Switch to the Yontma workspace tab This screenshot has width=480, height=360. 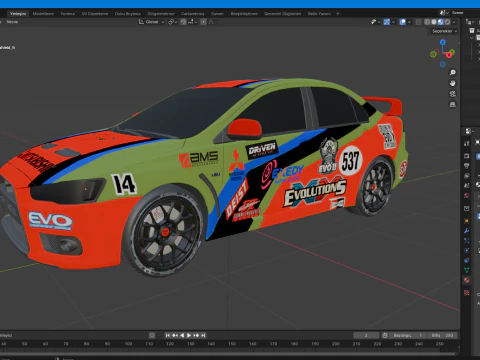click(68, 14)
